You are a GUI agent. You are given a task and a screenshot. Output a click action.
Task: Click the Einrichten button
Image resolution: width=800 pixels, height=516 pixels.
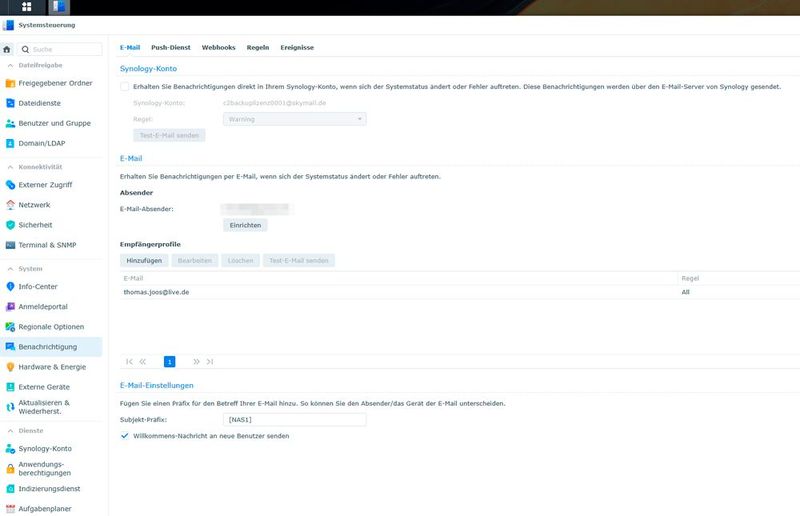(245, 225)
